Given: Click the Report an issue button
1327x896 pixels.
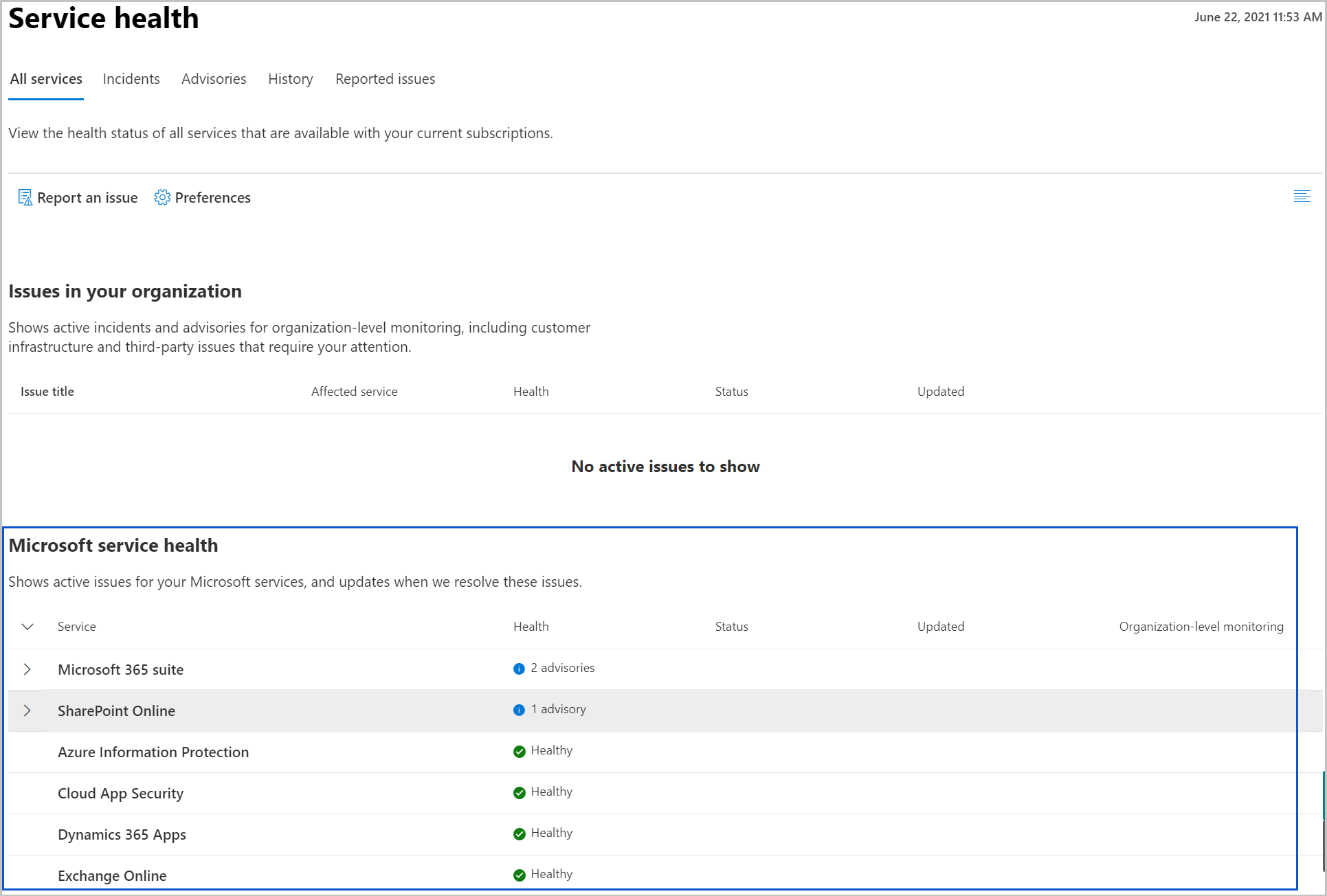Looking at the screenshot, I should [78, 197].
